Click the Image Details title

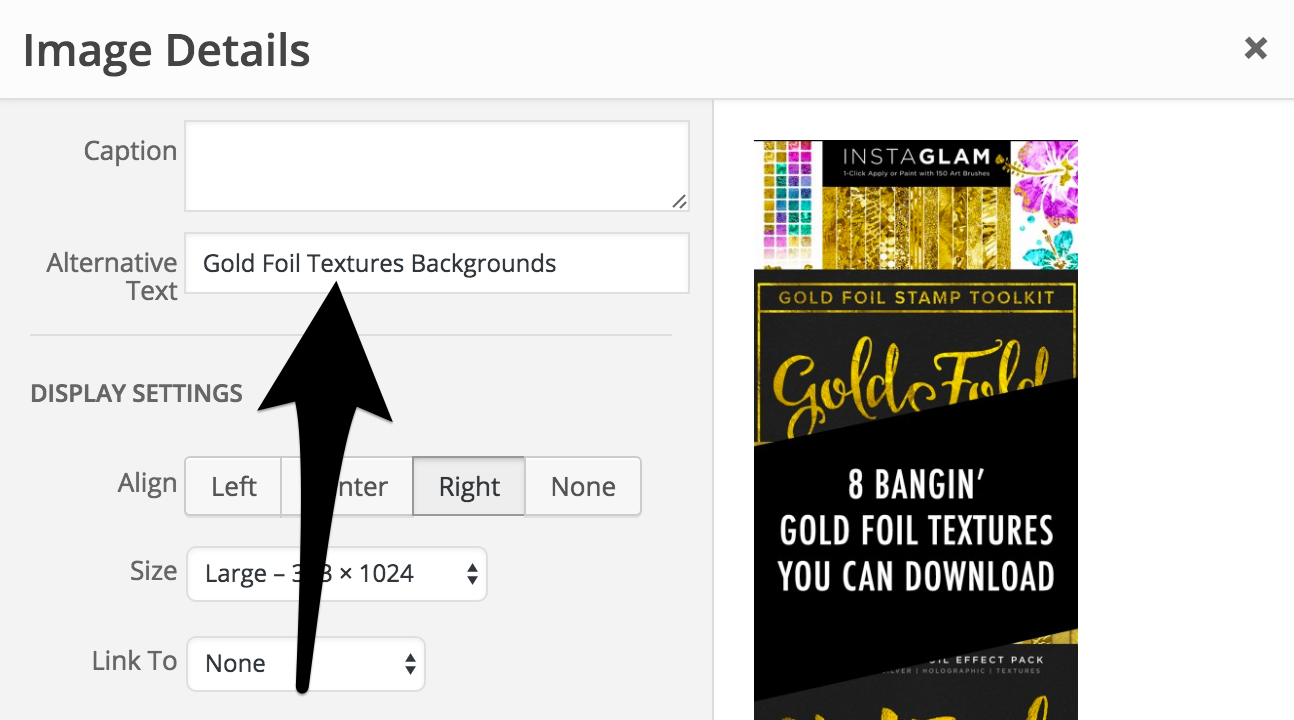(167, 50)
